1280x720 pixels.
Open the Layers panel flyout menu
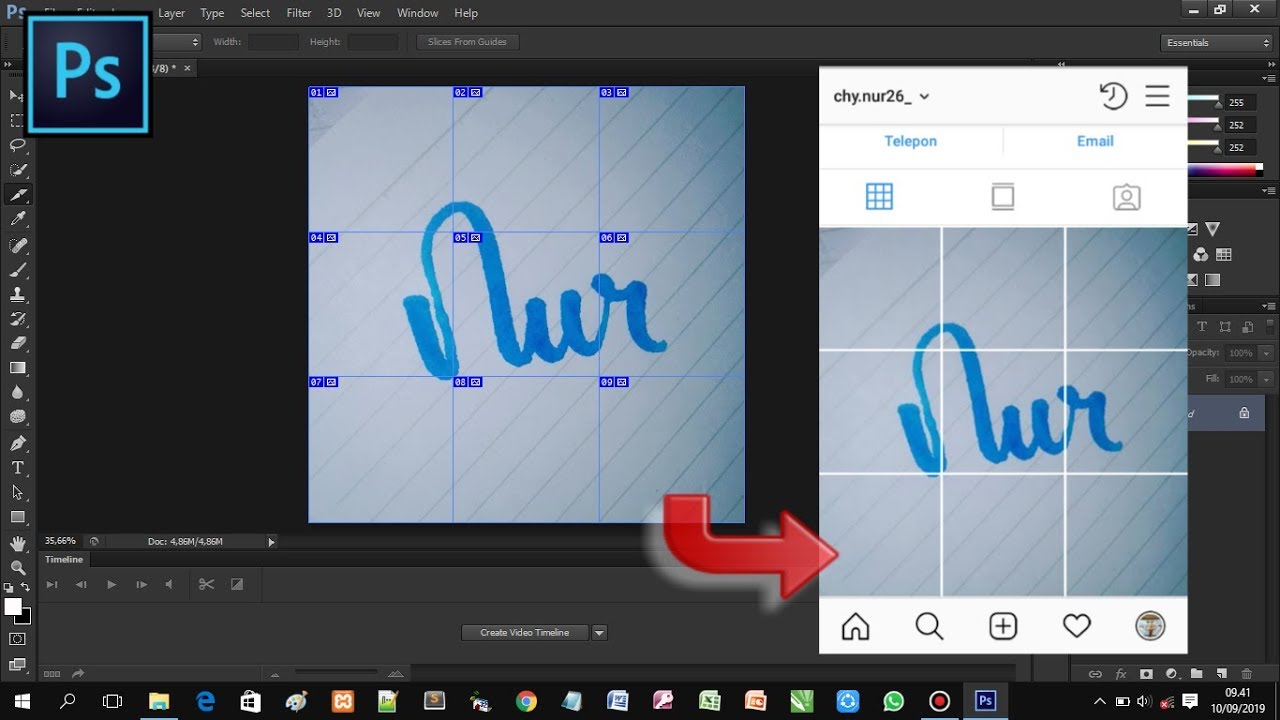(x=1269, y=305)
